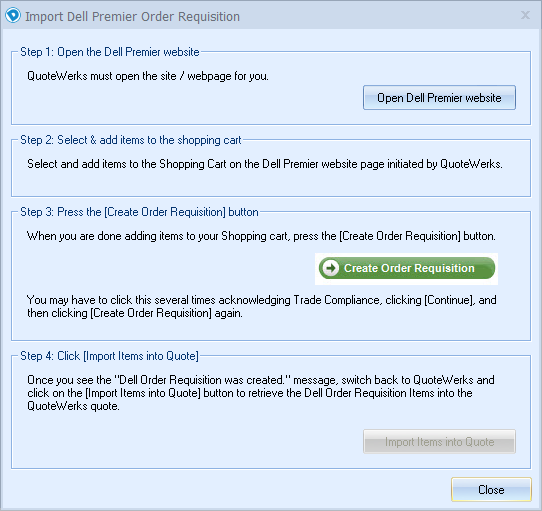The width and height of the screenshot is (542, 511).
Task: Select the Step 1 group heading
Action: 110,52
